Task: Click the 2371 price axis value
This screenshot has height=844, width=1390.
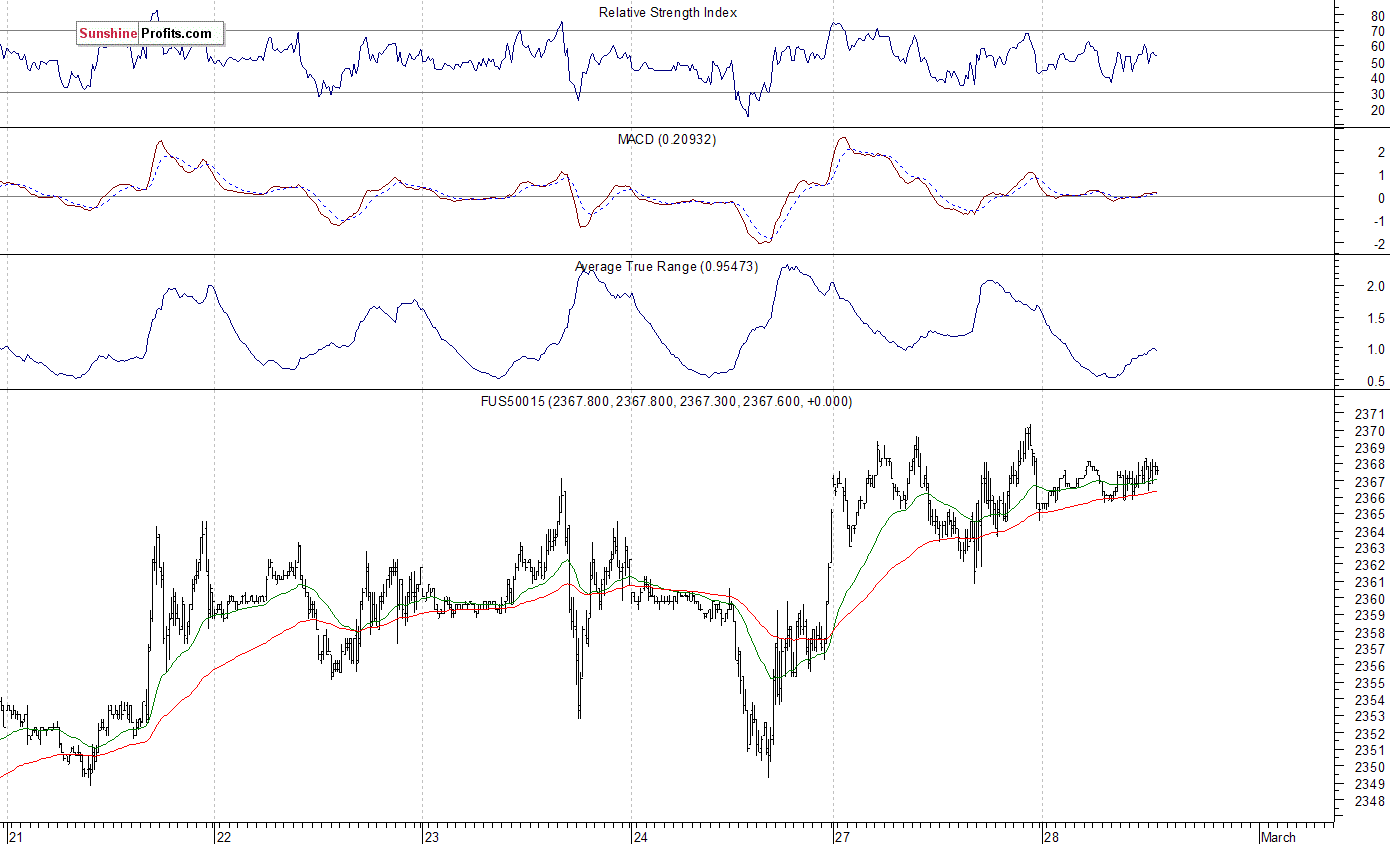Action: tap(1369, 414)
